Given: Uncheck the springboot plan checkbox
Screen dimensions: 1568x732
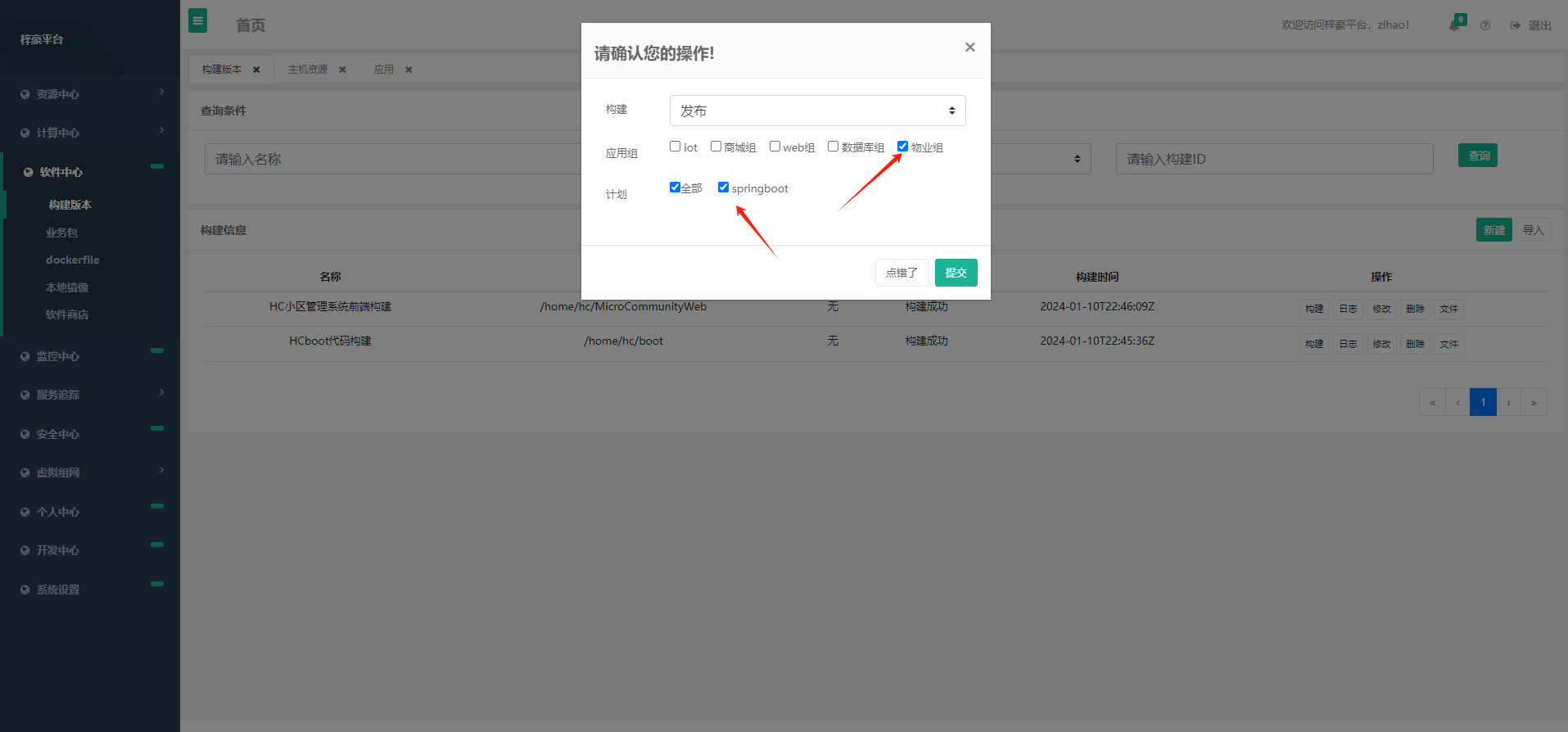Looking at the screenshot, I should (723, 188).
